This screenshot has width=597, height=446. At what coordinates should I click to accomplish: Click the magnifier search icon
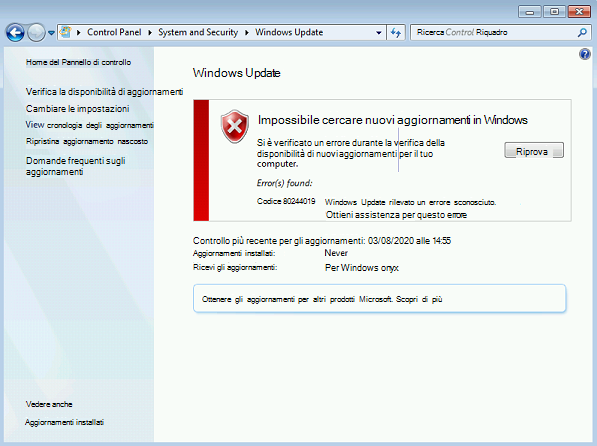pos(582,33)
